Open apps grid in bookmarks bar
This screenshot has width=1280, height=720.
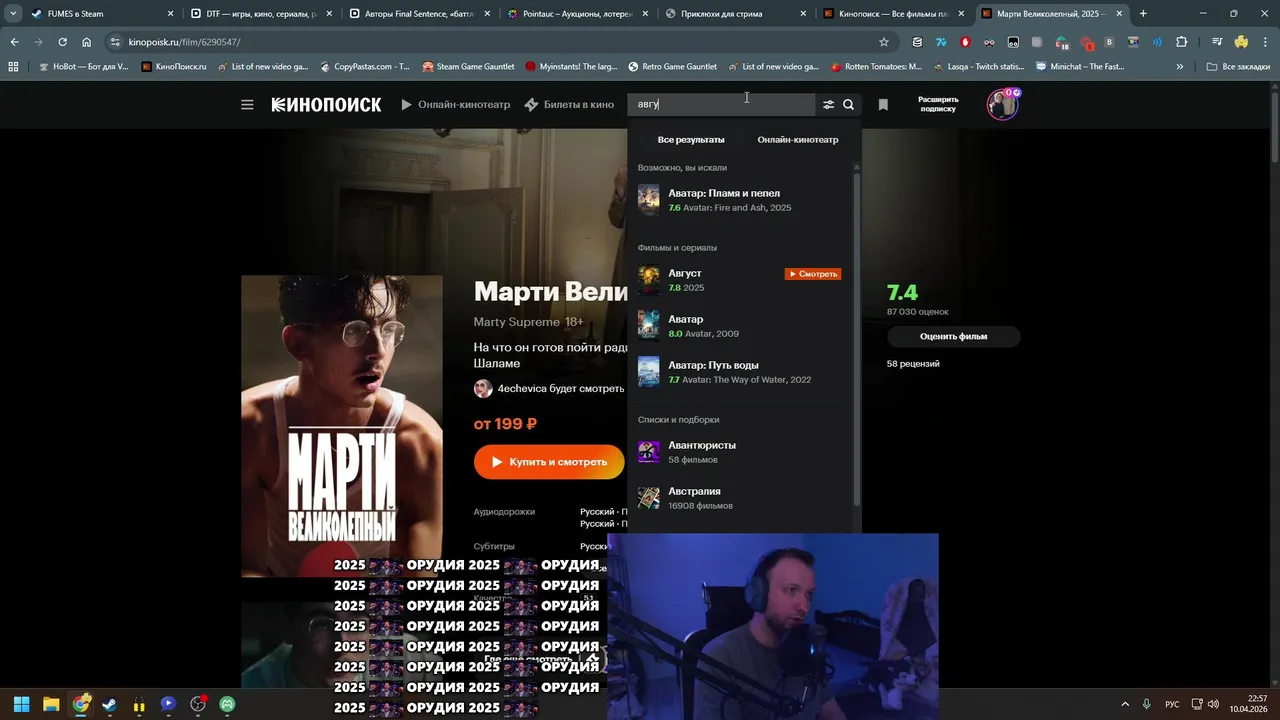click(x=13, y=67)
